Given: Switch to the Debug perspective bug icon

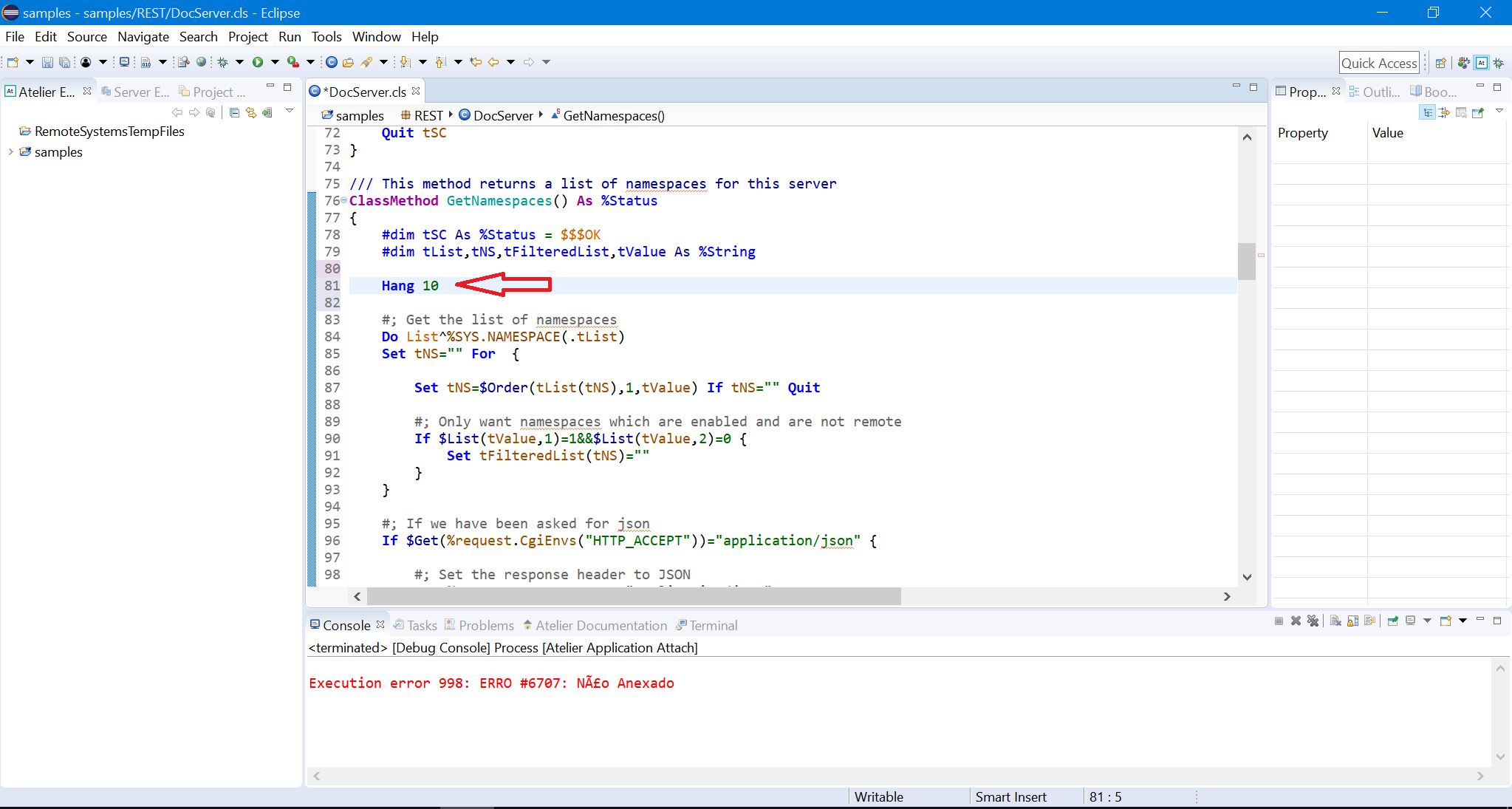Looking at the screenshot, I should click(1498, 63).
